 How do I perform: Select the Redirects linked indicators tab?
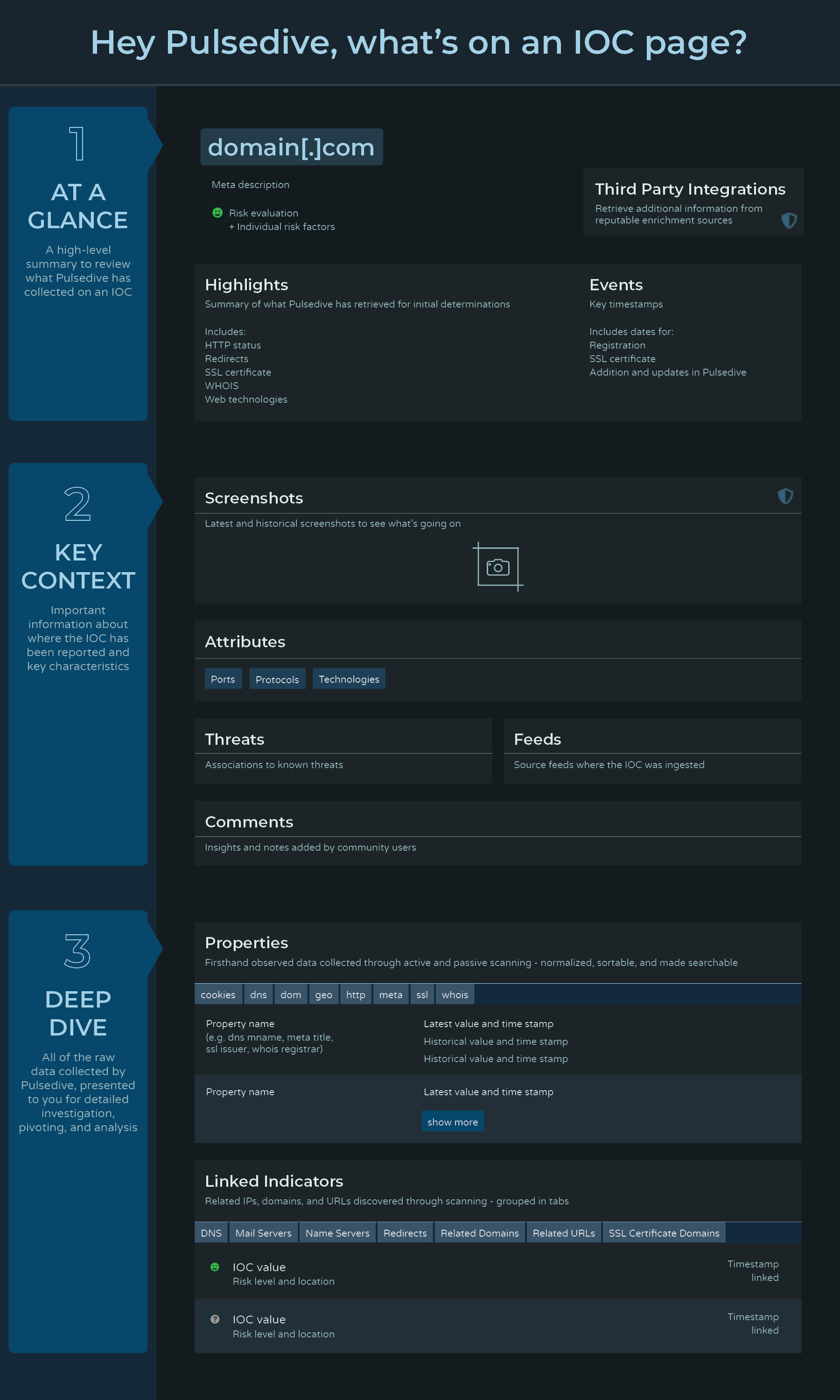pyautogui.click(x=405, y=1233)
